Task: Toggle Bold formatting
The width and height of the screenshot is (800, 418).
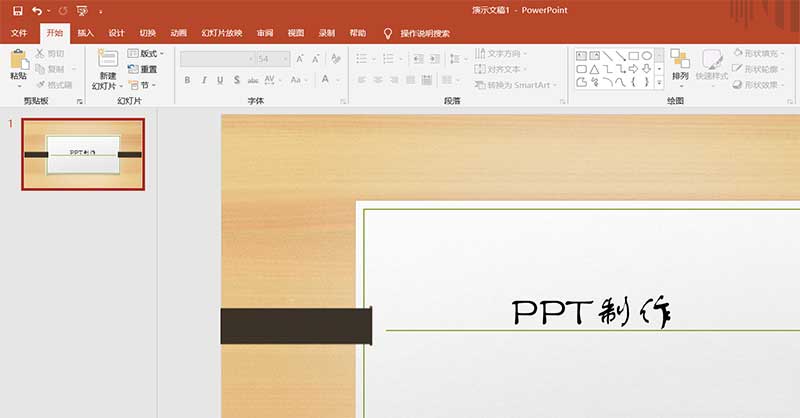Action: [187, 80]
